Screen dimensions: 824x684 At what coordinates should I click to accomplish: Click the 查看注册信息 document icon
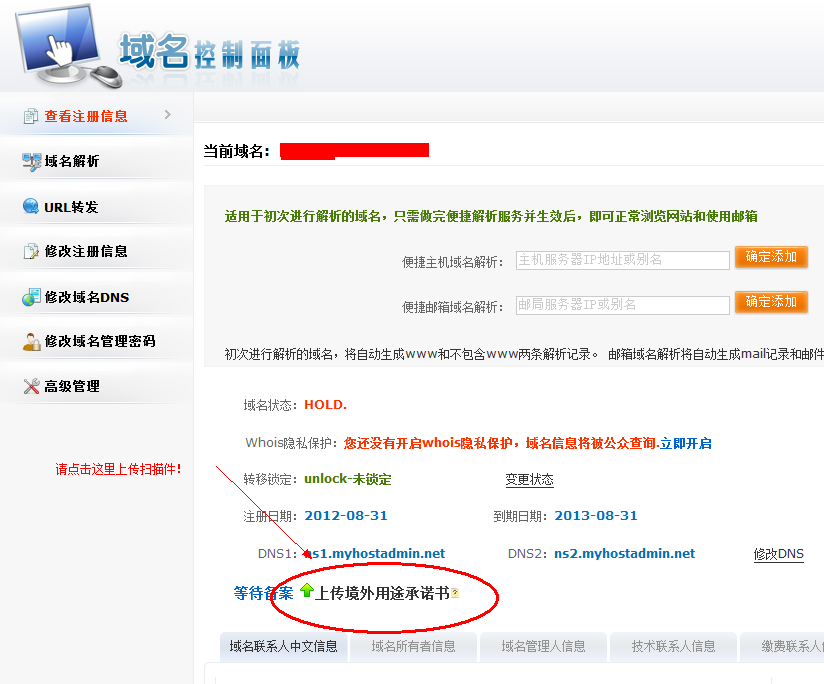coord(31,116)
